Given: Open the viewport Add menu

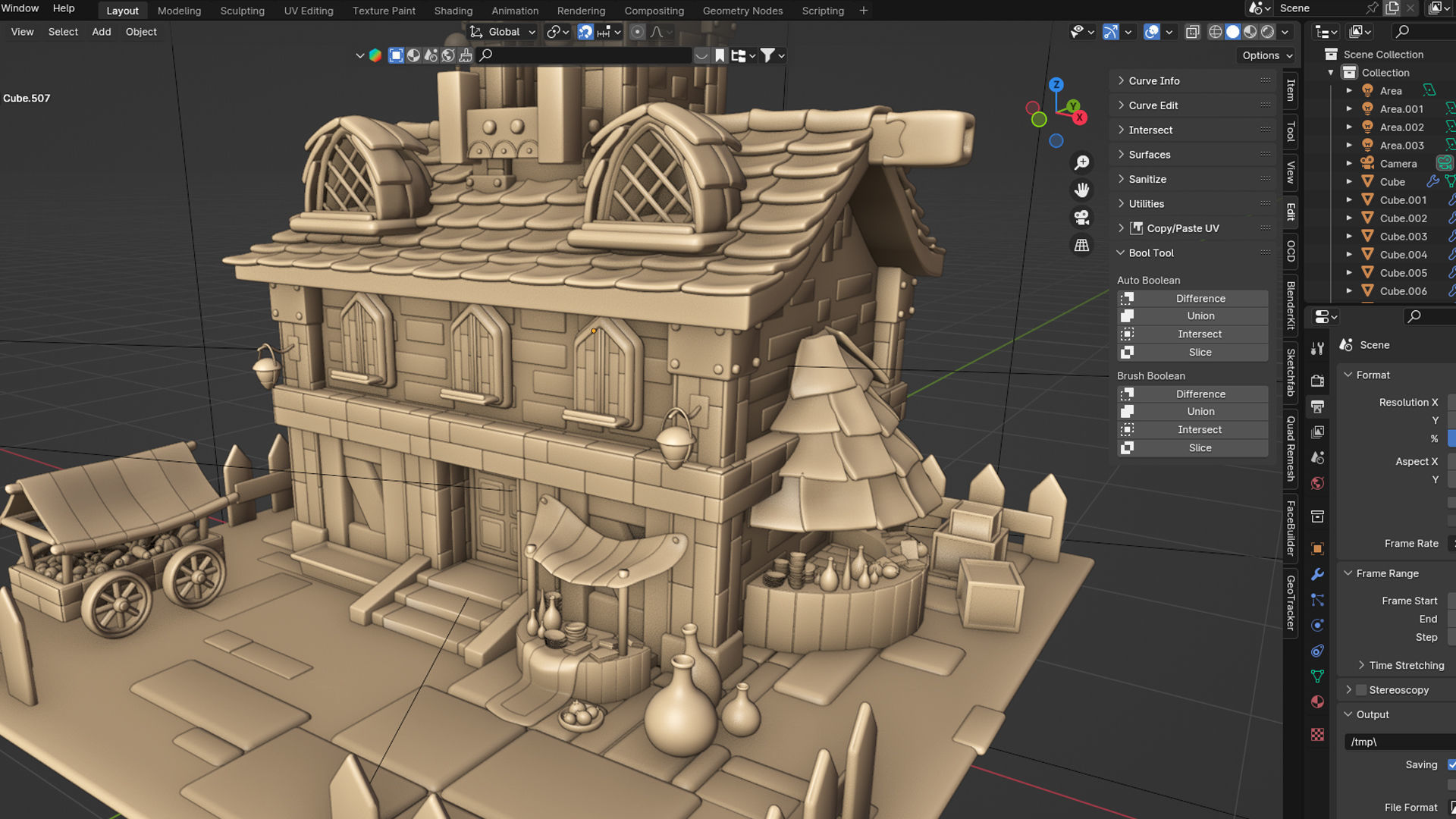Looking at the screenshot, I should (x=102, y=32).
